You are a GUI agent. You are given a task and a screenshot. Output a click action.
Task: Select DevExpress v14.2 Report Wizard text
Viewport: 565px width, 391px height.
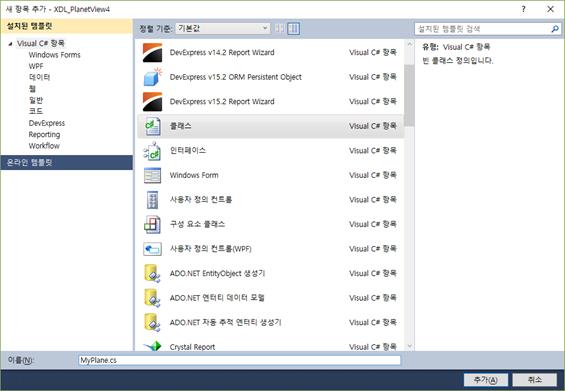click(x=222, y=53)
